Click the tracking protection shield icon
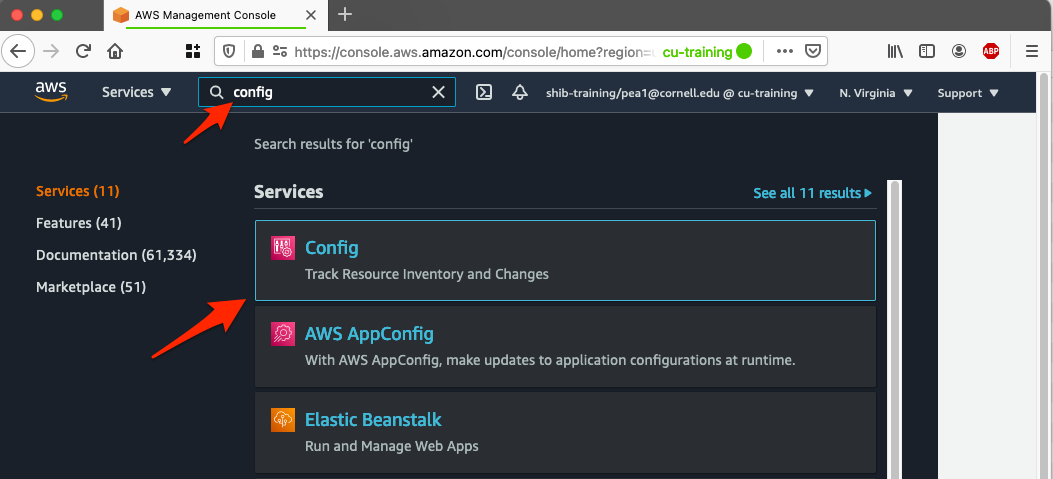 pos(229,51)
